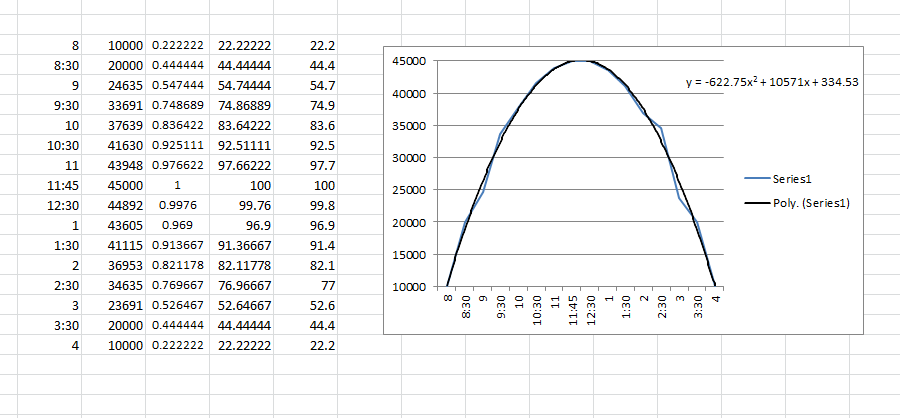Click the 25000 label on chart's vertical axis
Viewport: 900px width, 418px height.
click(412, 190)
